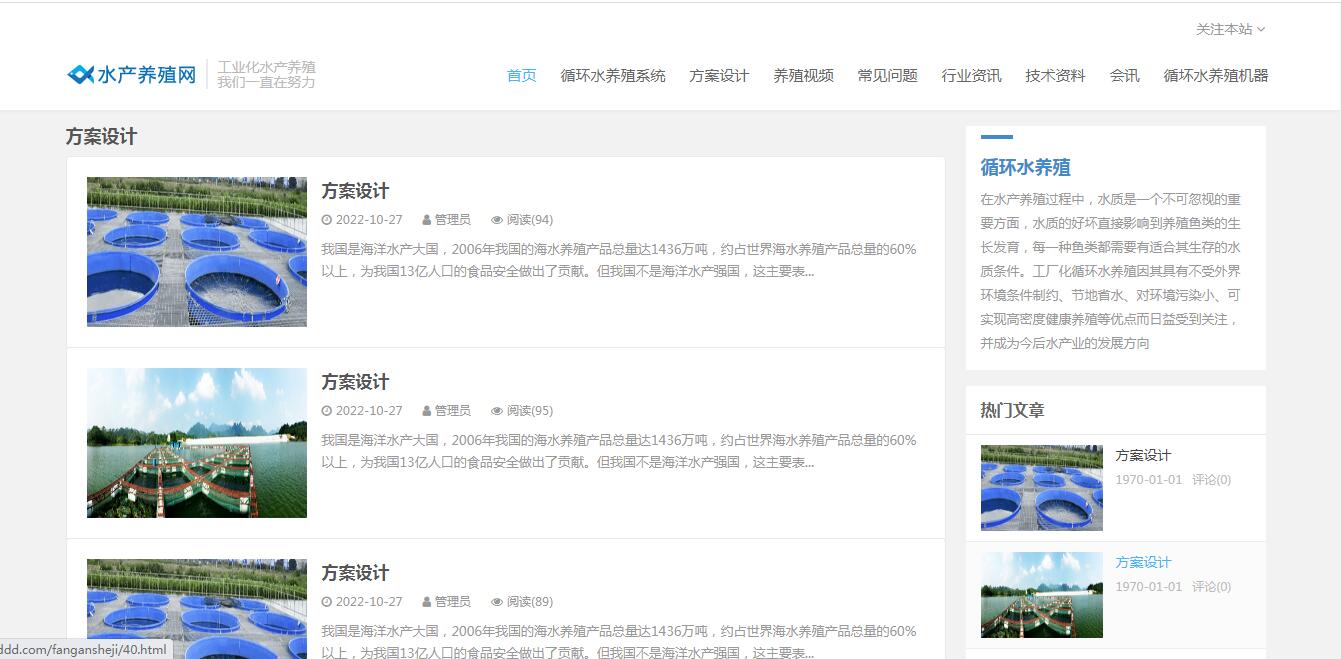Open the 方案设计 title with 阅读(89)

[355, 573]
